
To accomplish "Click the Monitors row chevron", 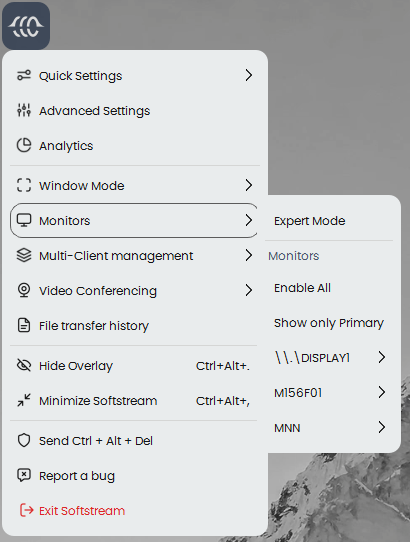I will tap(249, 220).
